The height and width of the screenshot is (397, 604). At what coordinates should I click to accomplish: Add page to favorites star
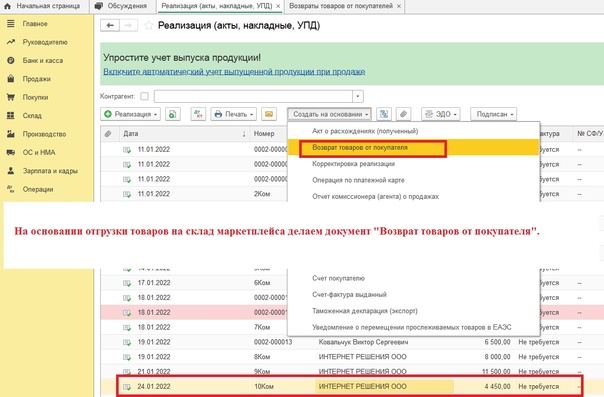coord(148,26)
